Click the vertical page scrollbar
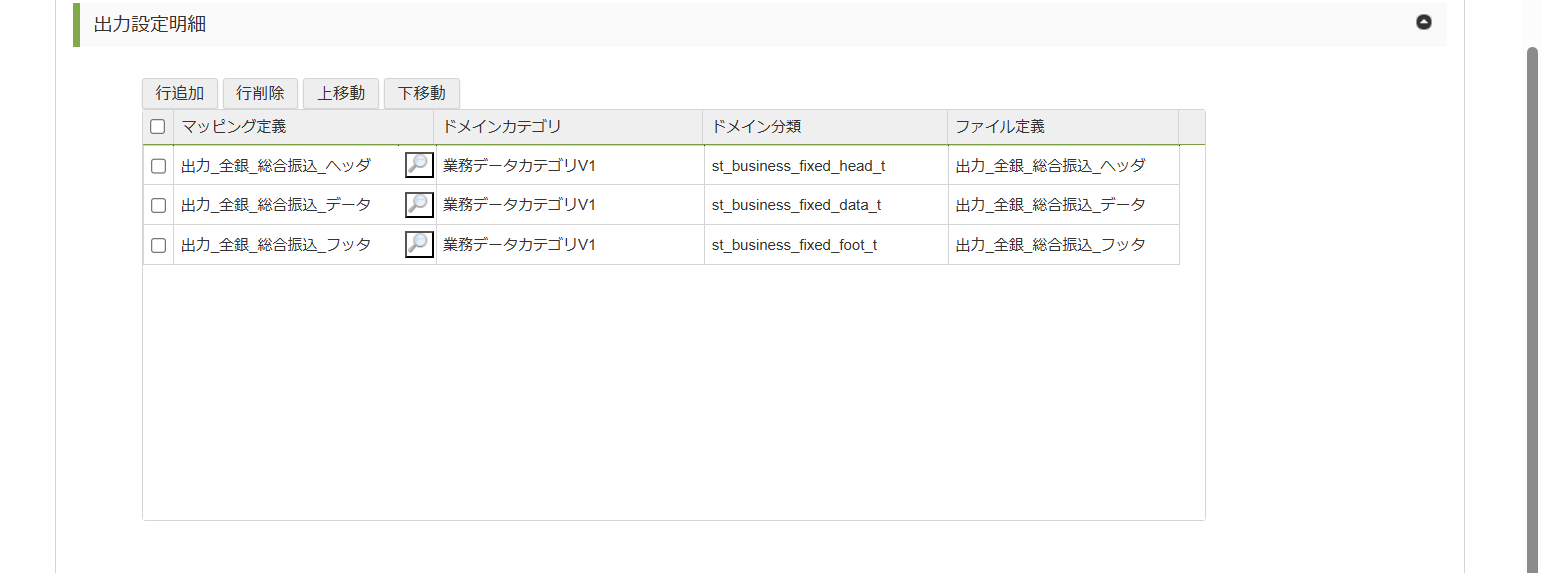This screenshot has height=573, width=1541. (x=1532, y=300)
